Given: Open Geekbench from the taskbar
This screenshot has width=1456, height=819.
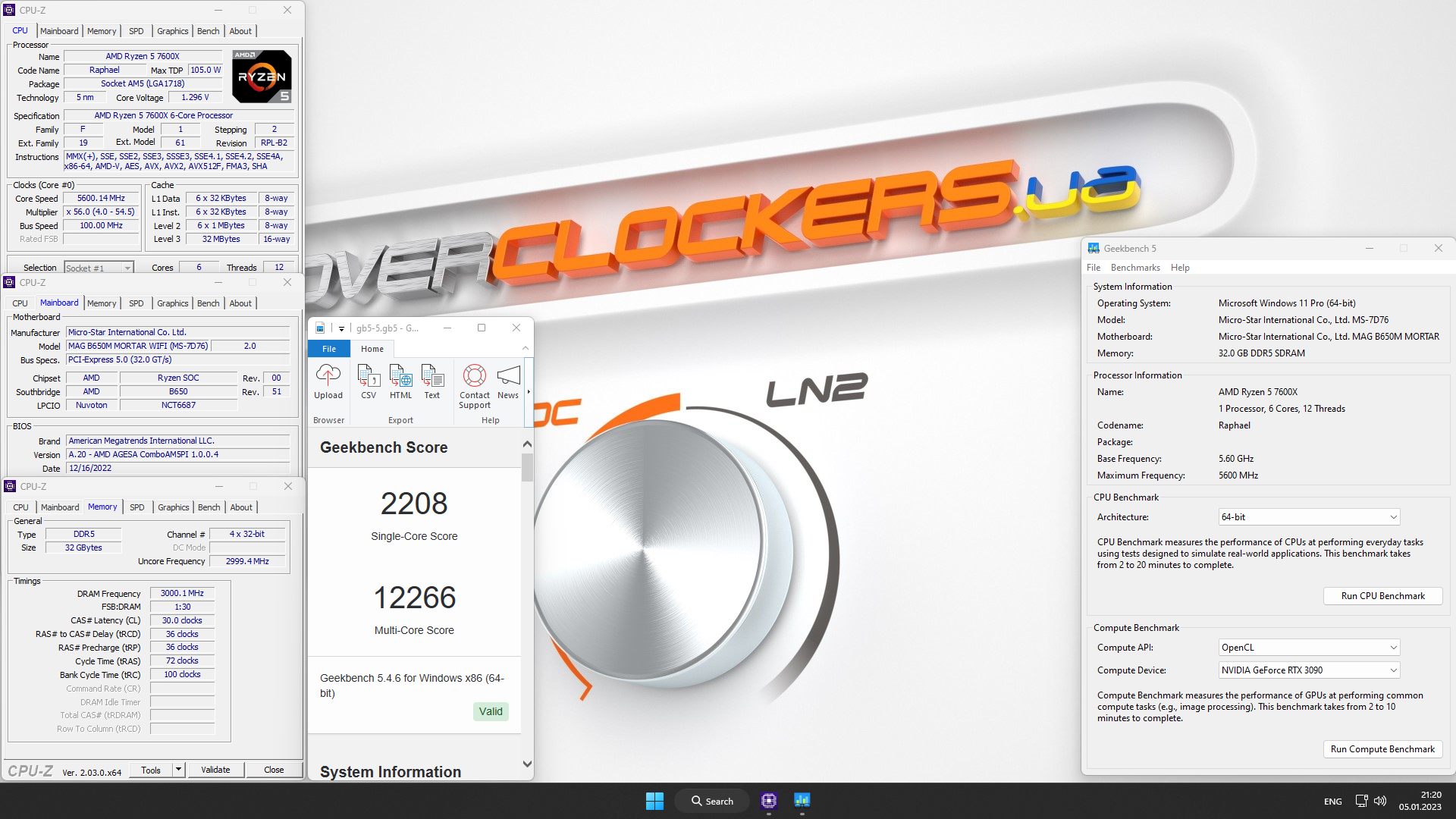Looking at the screenshot, I should click(x=802, y=801).
